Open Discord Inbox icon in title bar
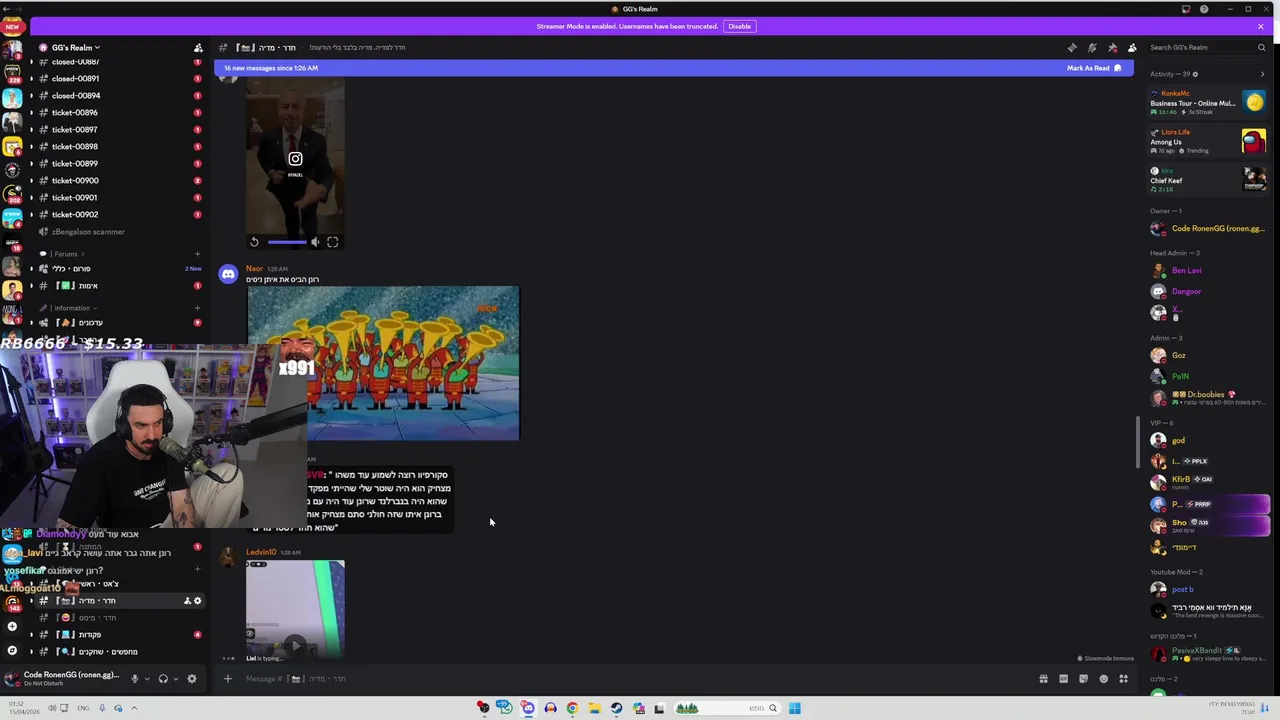1280x720 pixels. tap(1186, 9)
